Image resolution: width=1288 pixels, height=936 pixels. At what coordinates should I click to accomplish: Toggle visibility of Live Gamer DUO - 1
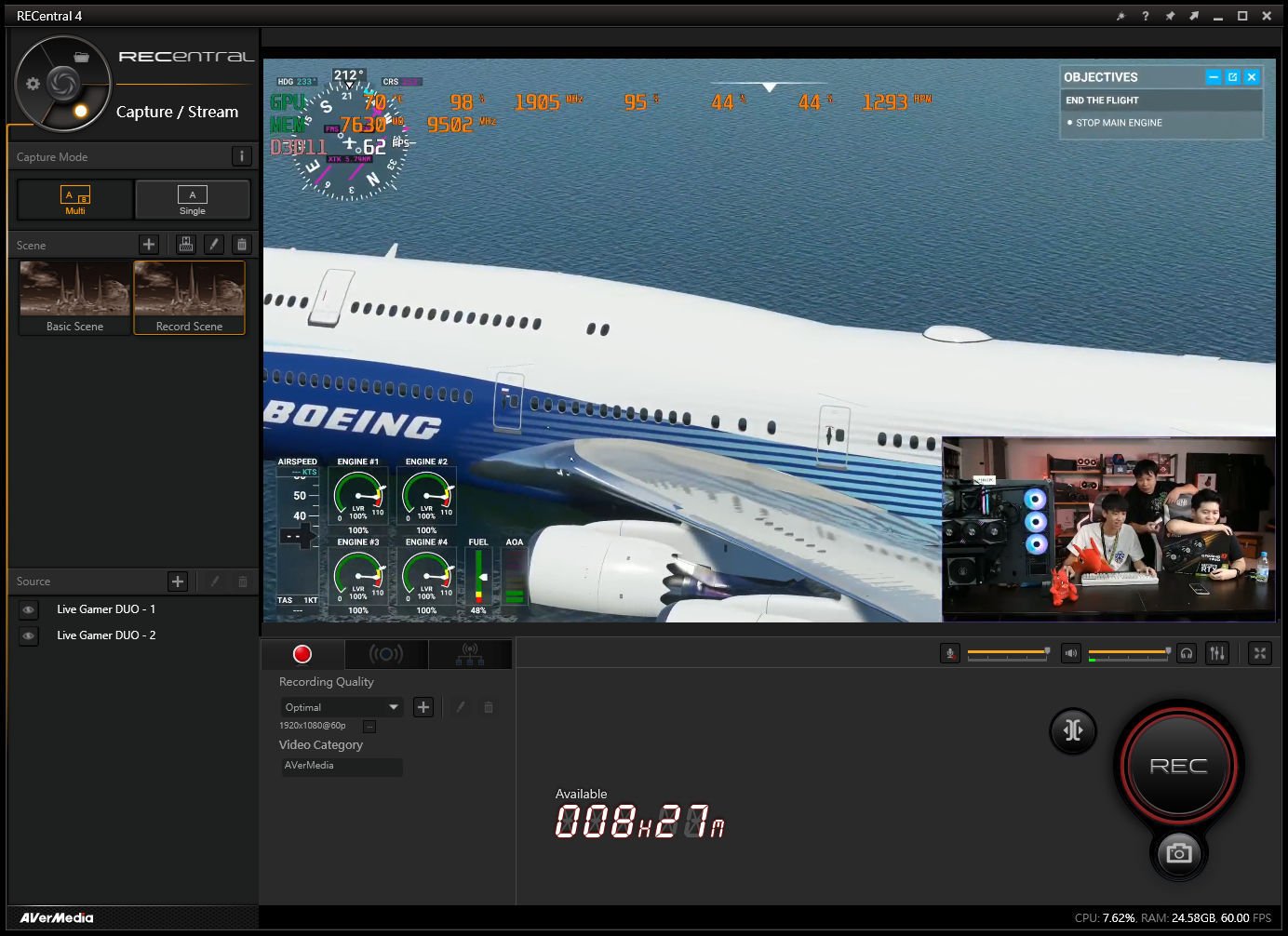click(29, 609)
